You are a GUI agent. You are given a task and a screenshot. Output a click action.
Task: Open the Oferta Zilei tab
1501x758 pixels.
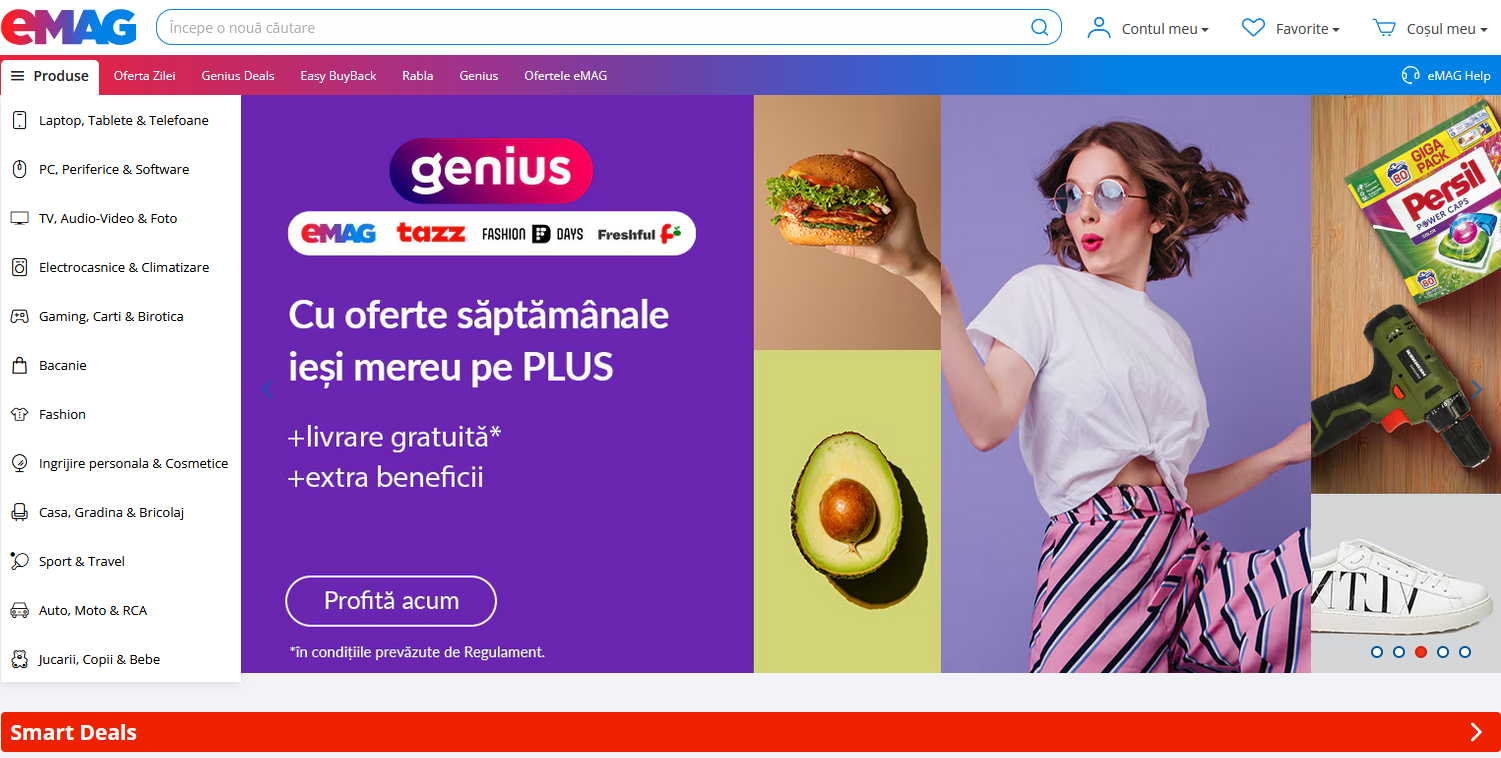145,75
